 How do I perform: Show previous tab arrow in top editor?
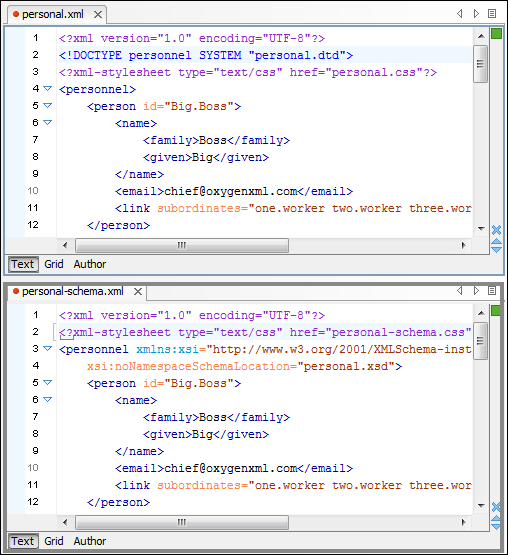(x=460, y=13)
